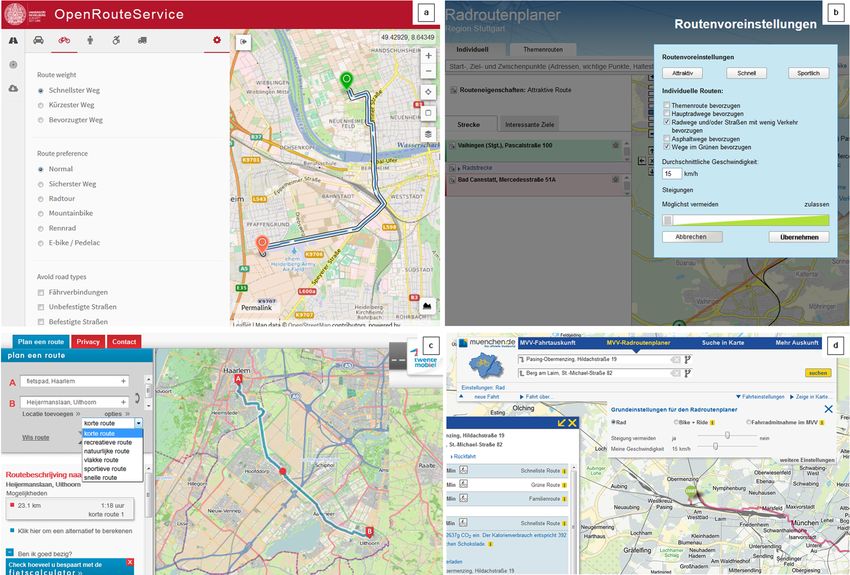Adjust Meine Geschwindigkeit slider

click(716, 446)
